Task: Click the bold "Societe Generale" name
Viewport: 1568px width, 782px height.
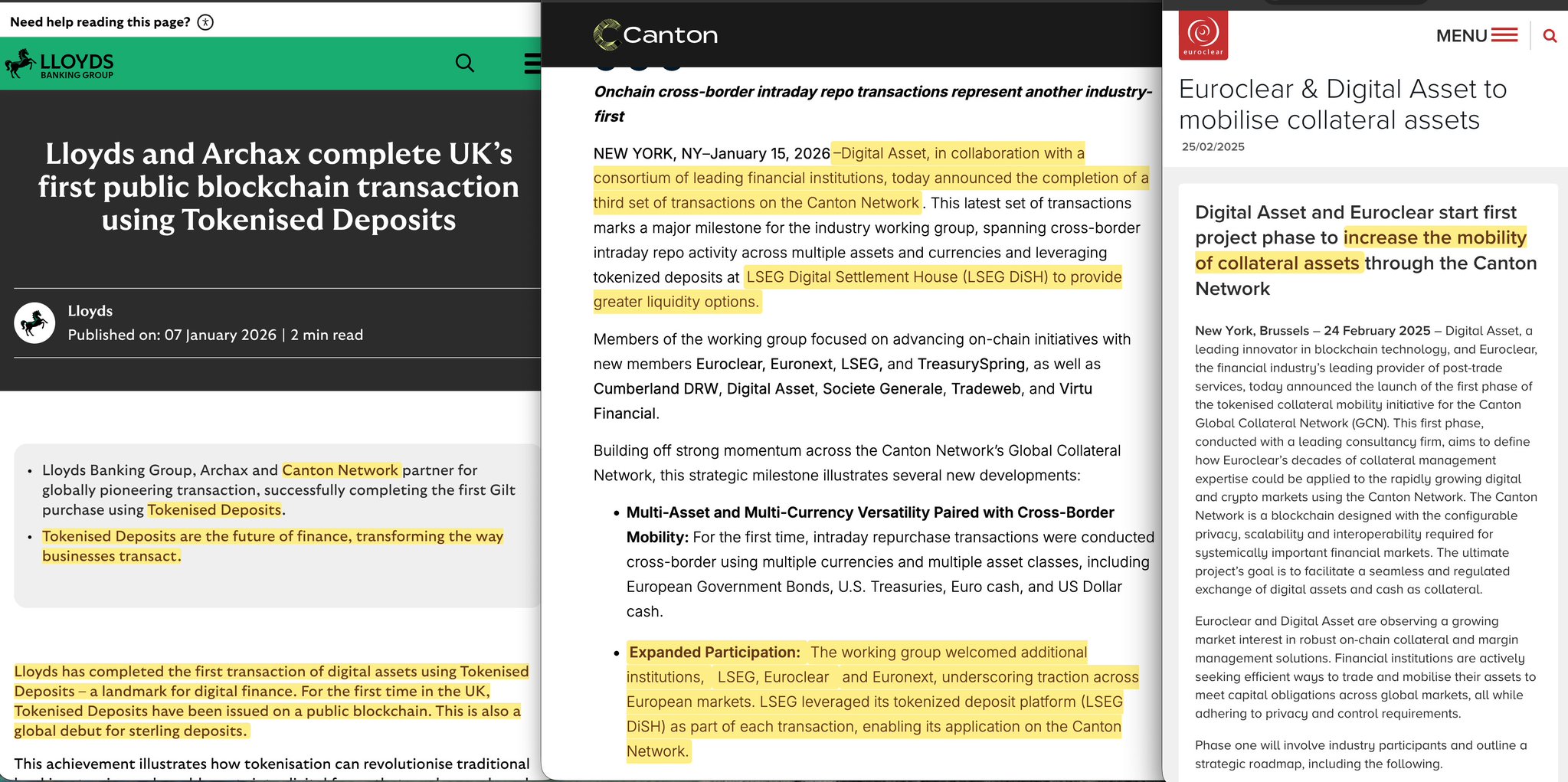Action: coord(882,388)
